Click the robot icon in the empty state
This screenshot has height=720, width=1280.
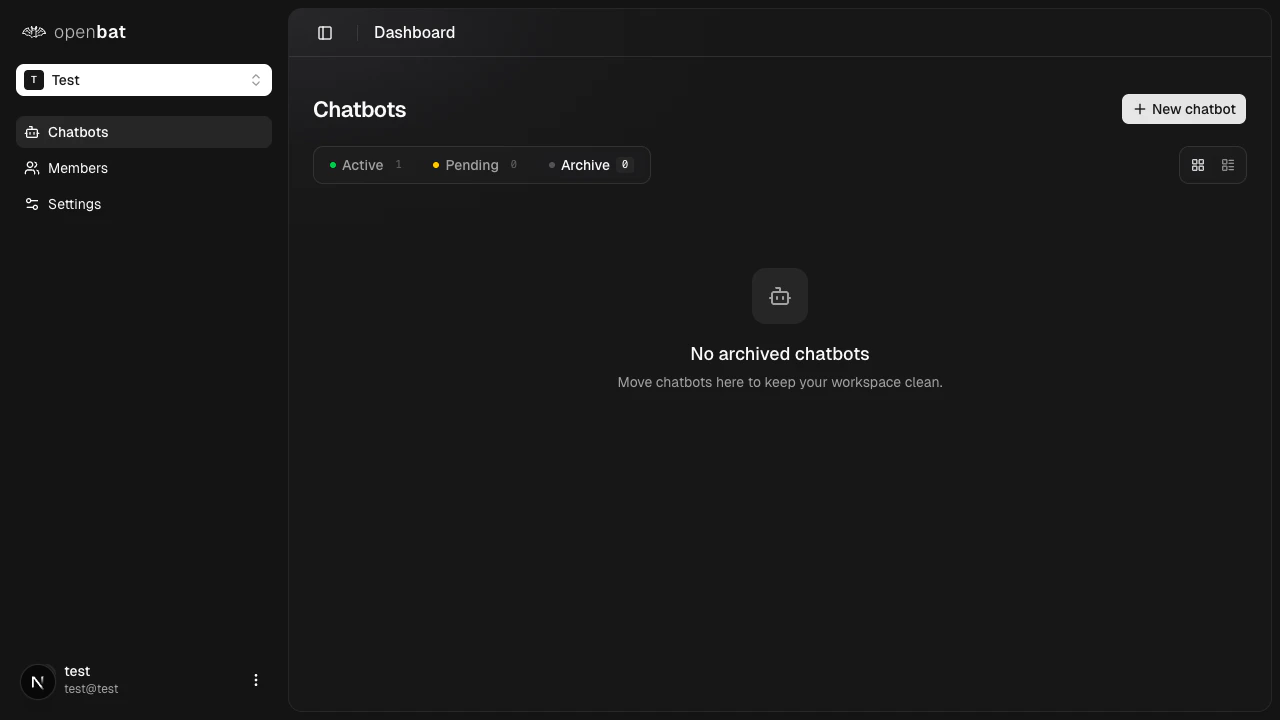pos(780,296)
